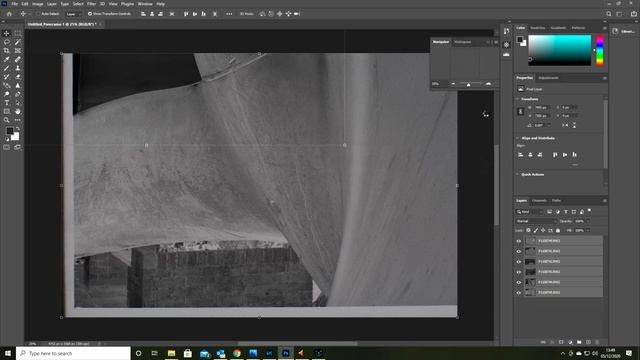Collapse the Transform section
This screenshot has width=640, height=360.
point(518,99)
